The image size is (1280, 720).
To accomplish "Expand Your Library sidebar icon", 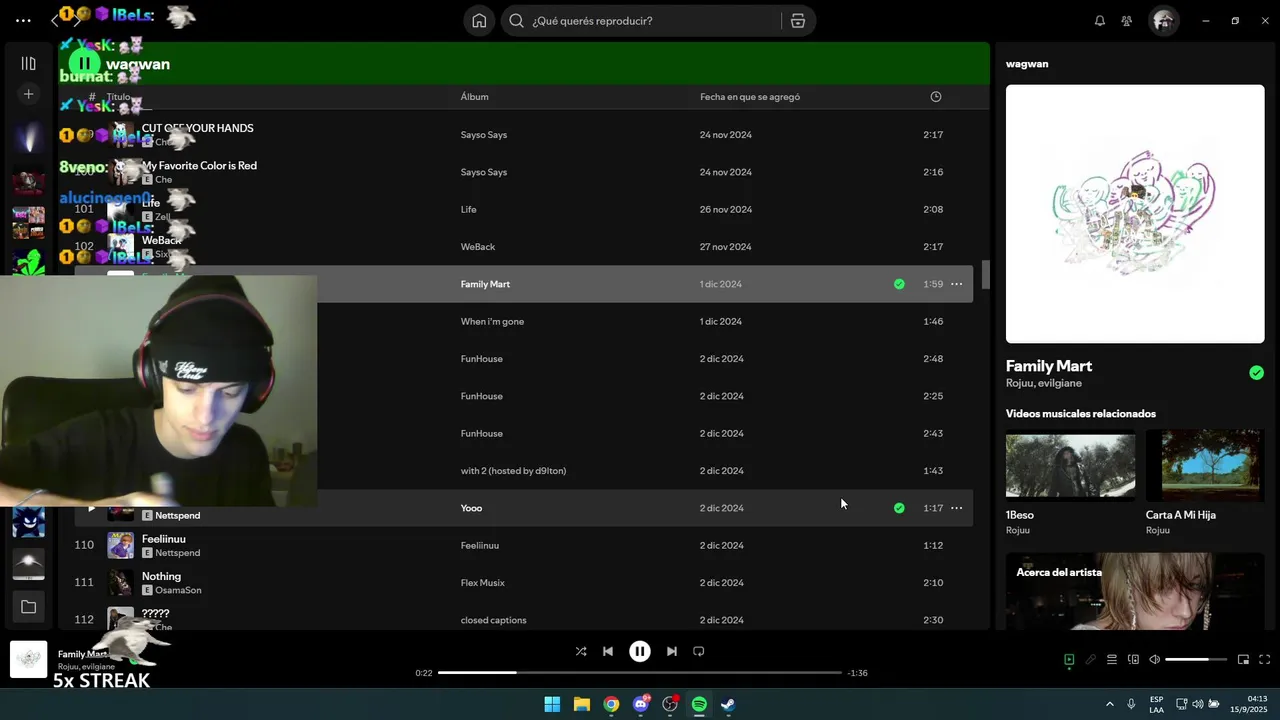I will click(x=28, y=64).
